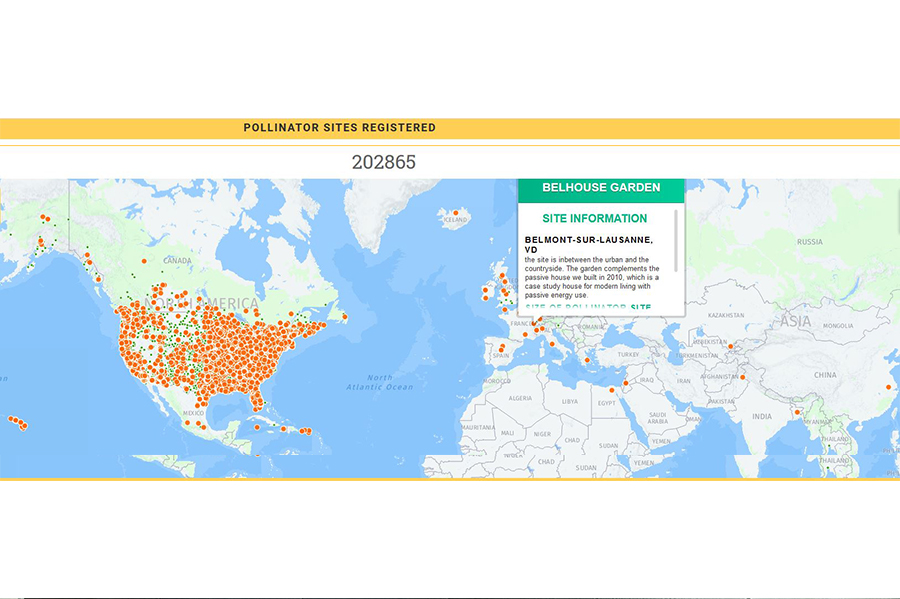Open the orange marker on England's south coast

click(505, 310)
